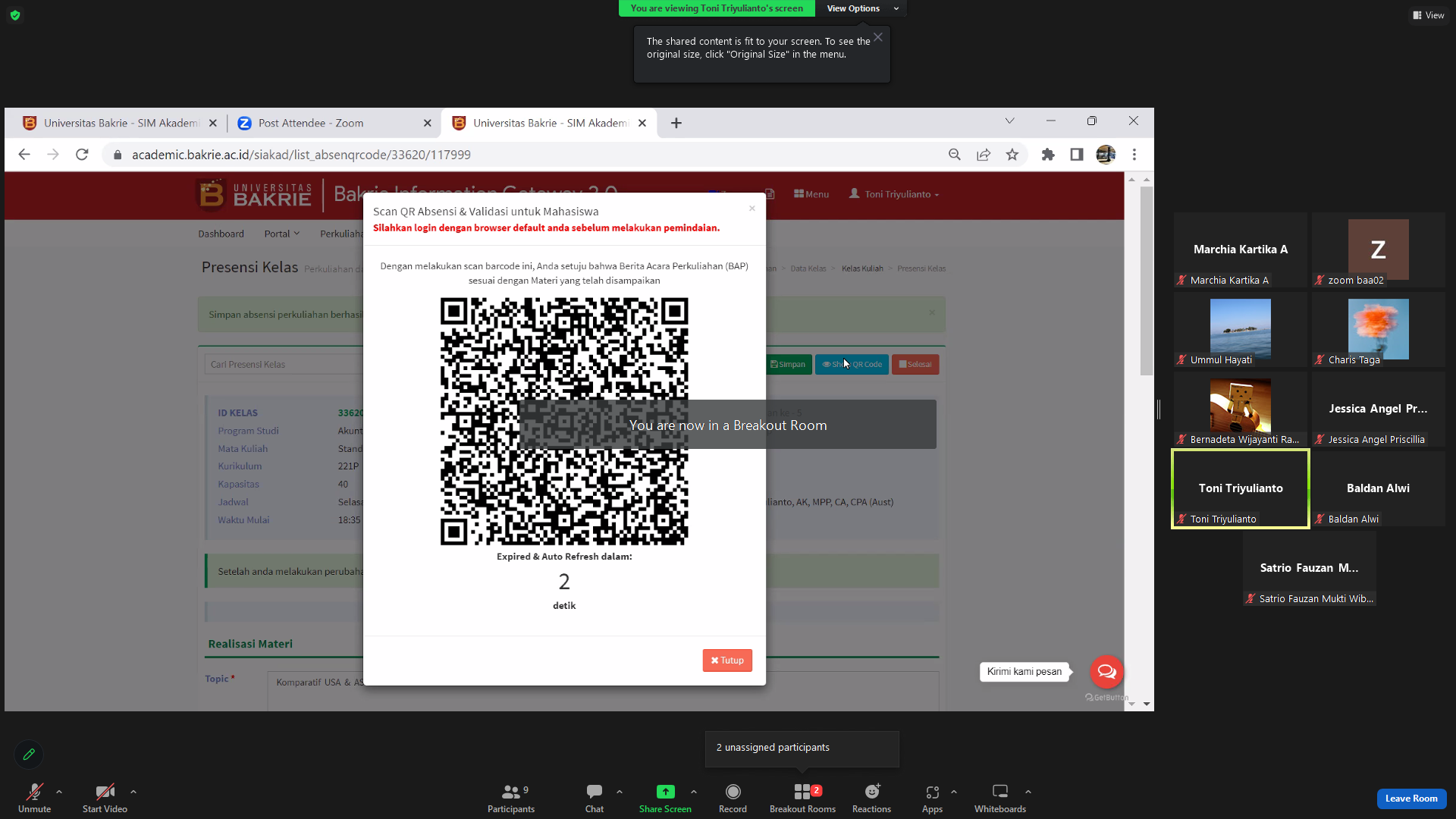Toggle the browser side panel

[1077, 155]
